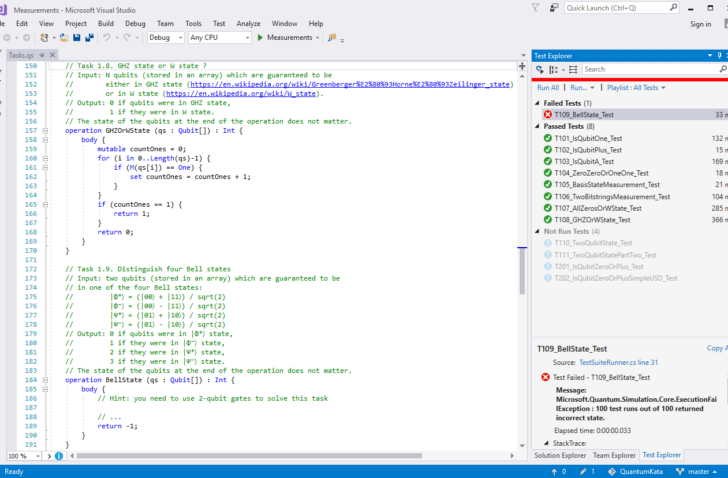The image size is (728, 478).
Task: Expand the StackTrace section
Action: point(546,443)
